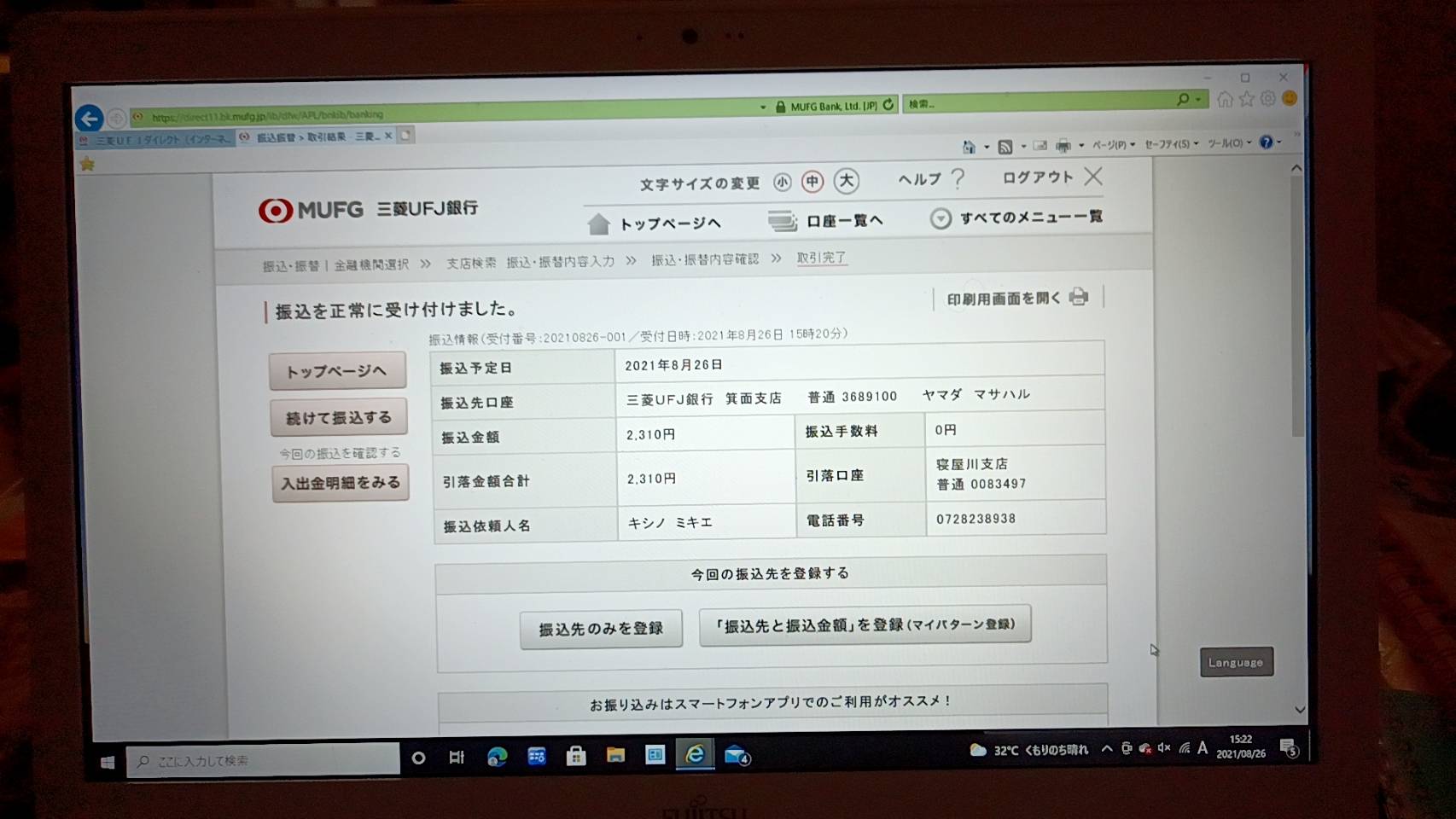Click the printer icon in command bar
The width and height of the screenshot is (1456, 819).
click(x=1063, y=146)
